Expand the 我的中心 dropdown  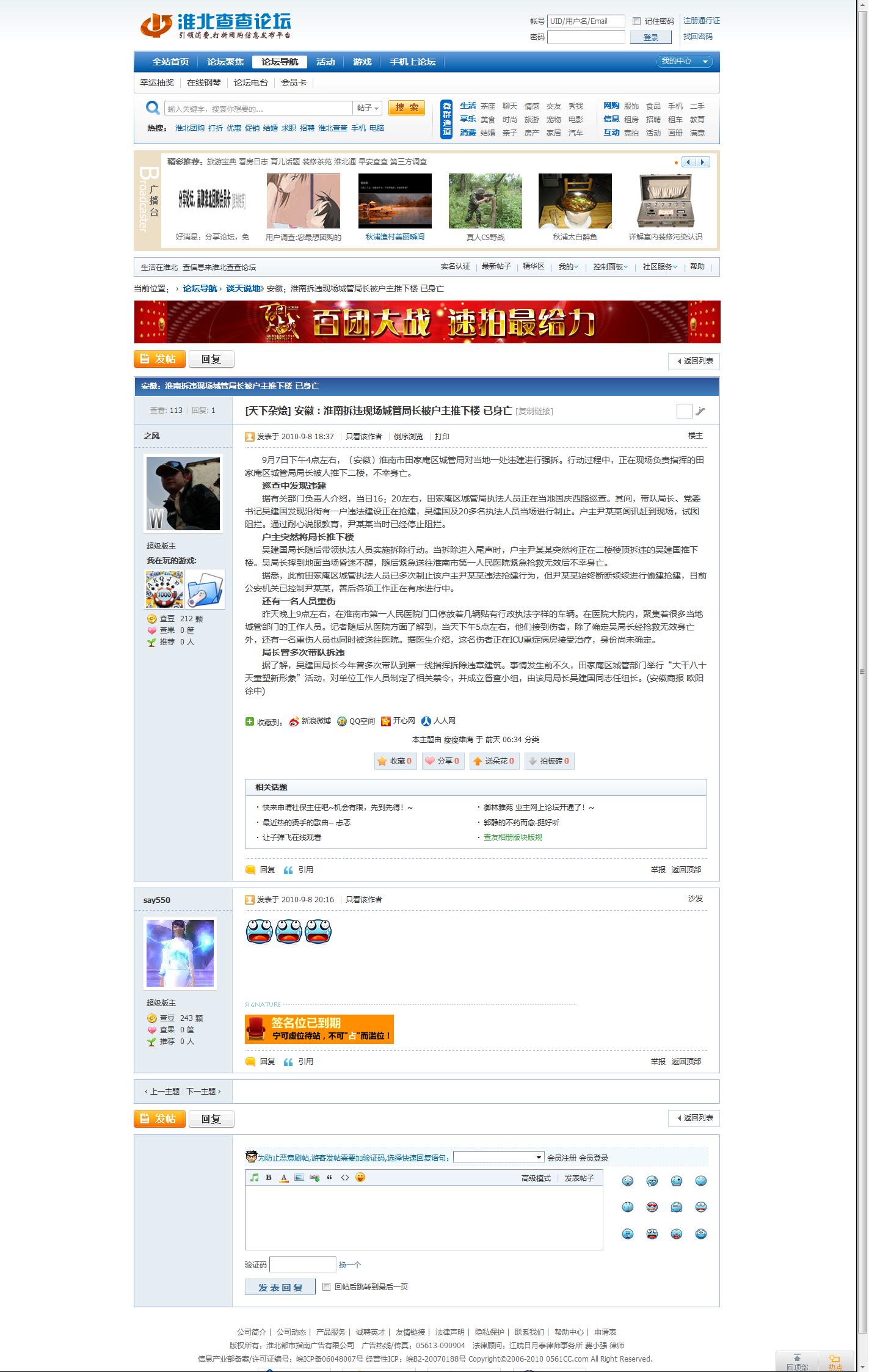pyautogui.click(x=684, y=61)
